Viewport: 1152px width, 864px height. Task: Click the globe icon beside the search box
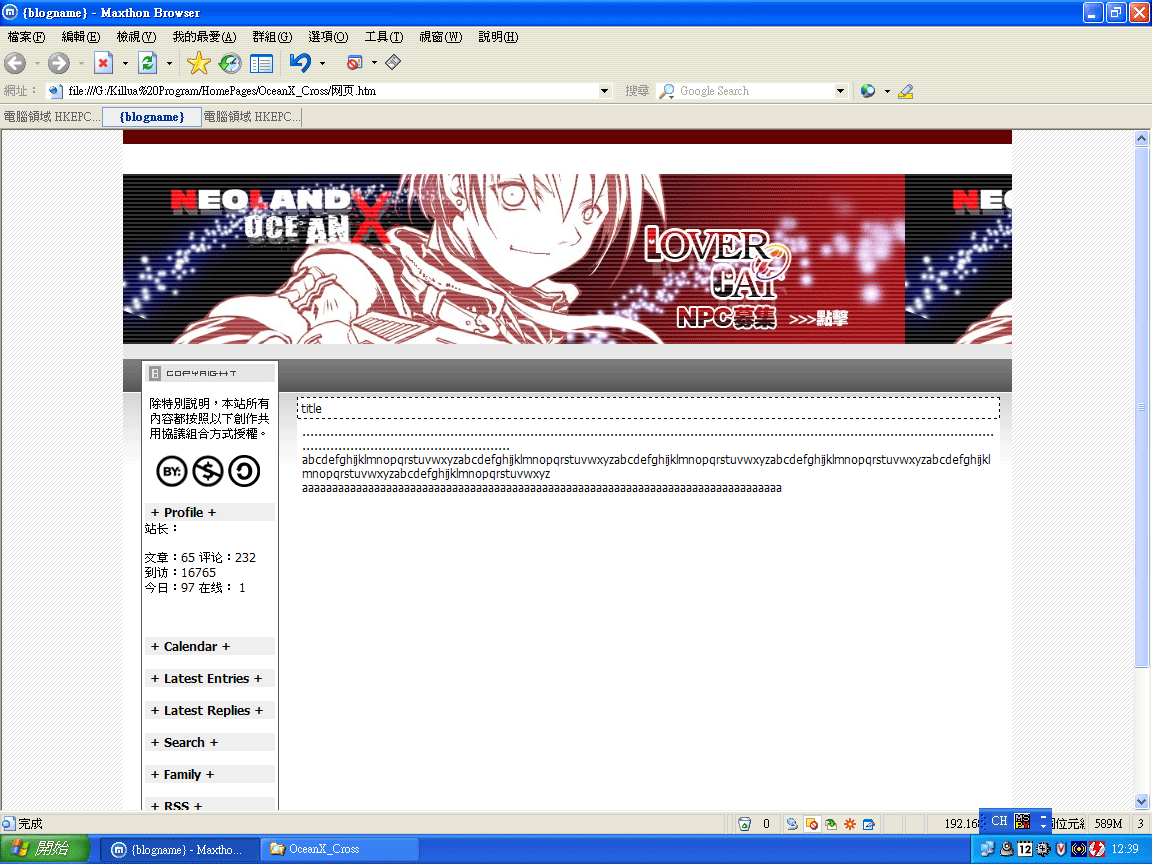click(868, 91)
